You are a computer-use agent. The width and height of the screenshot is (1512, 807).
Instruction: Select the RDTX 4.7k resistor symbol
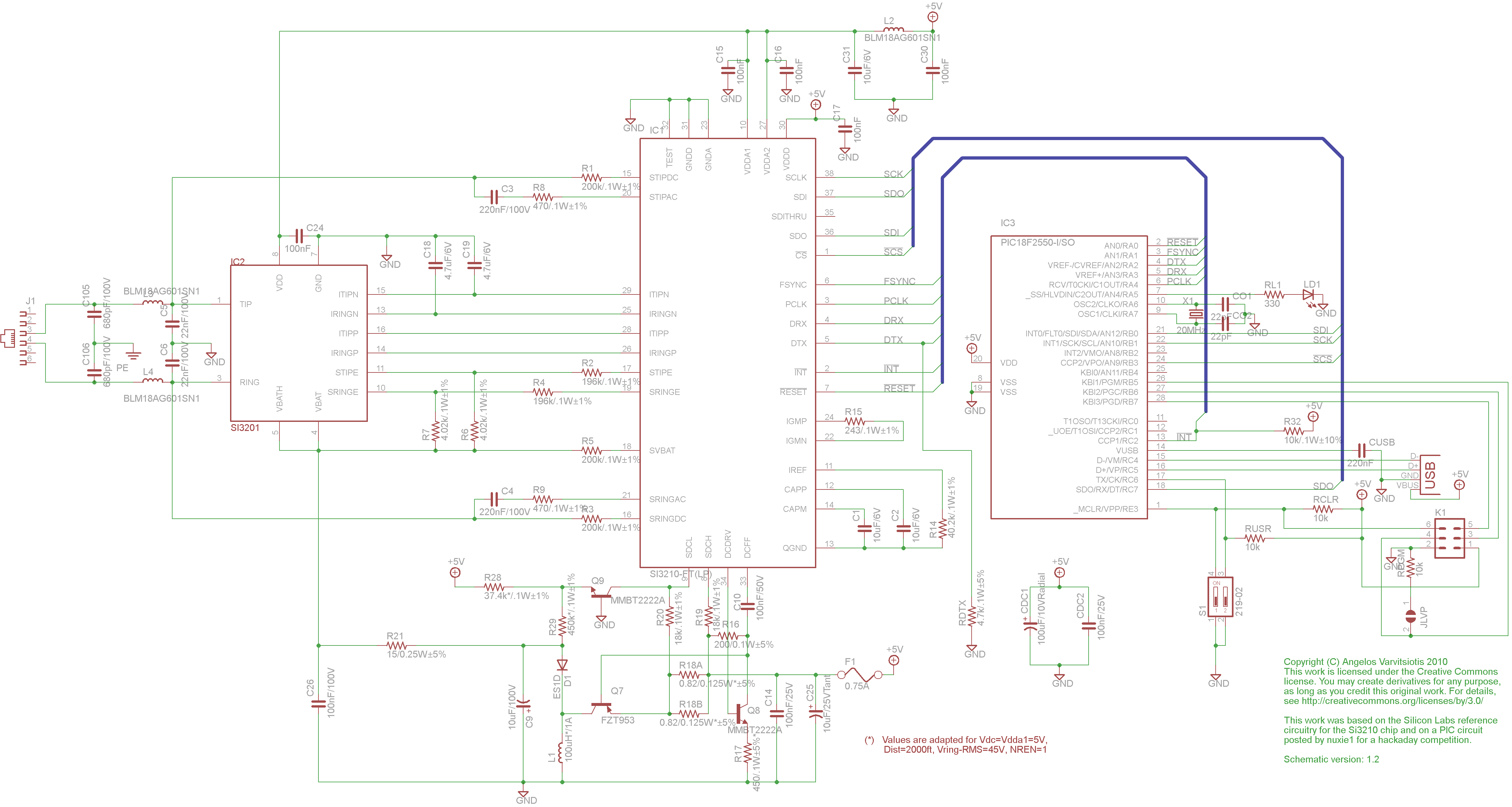(971, 616)
